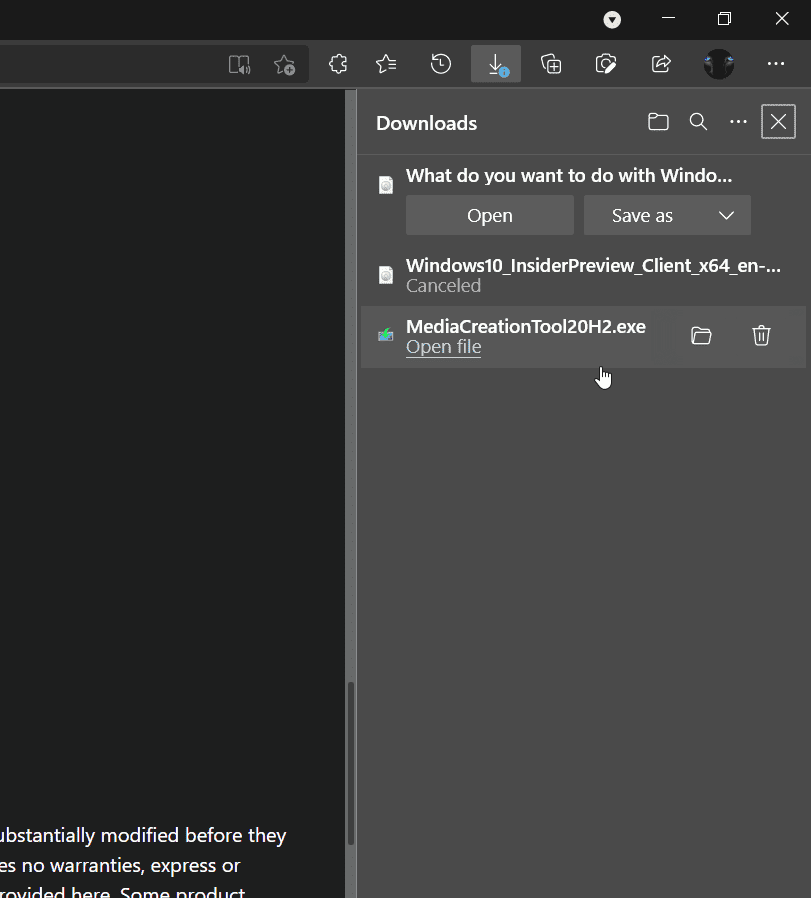Search downloads with magnifier icon
The image size is (811, 898).
(x=699, y=122)
